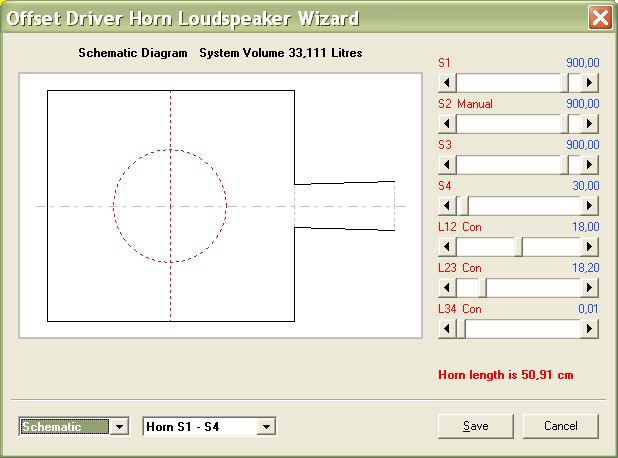
Task: Click the L34 value 0,01
Action: [588, 309]
